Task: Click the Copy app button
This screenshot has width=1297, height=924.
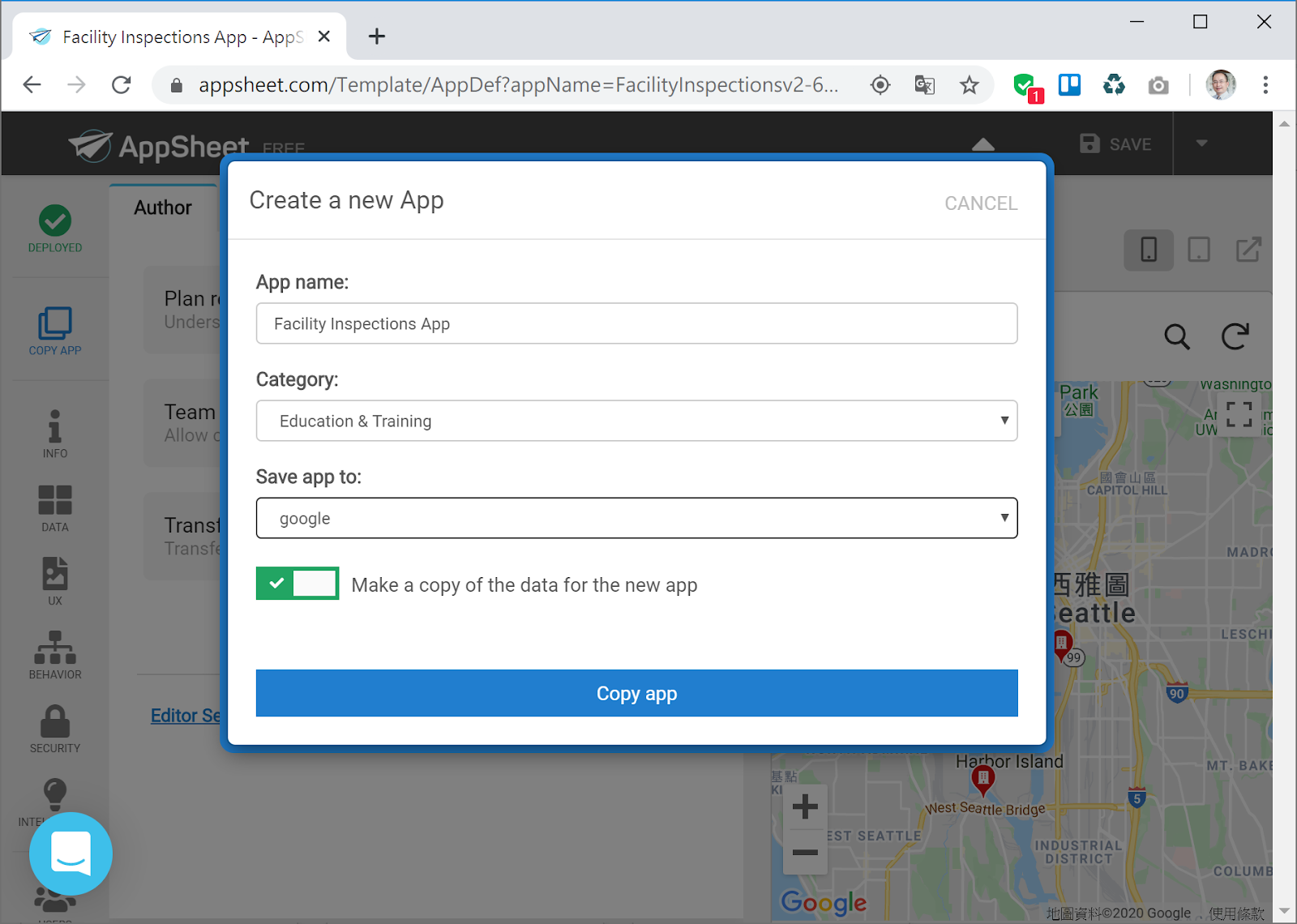Action: point(636,693)
